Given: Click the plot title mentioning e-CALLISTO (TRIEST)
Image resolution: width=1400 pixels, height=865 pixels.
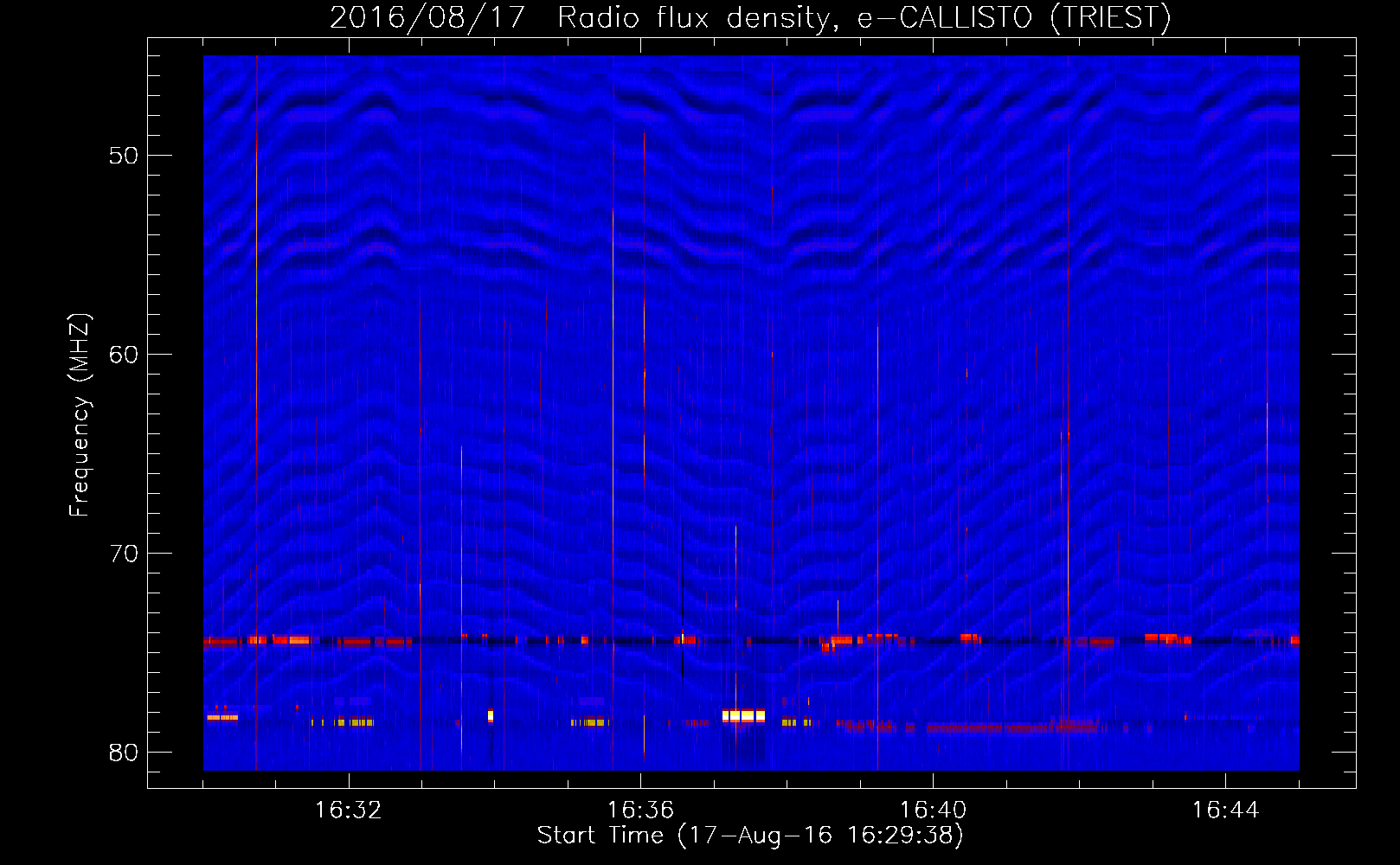Looking at the screenshot, I should (750, 17).
